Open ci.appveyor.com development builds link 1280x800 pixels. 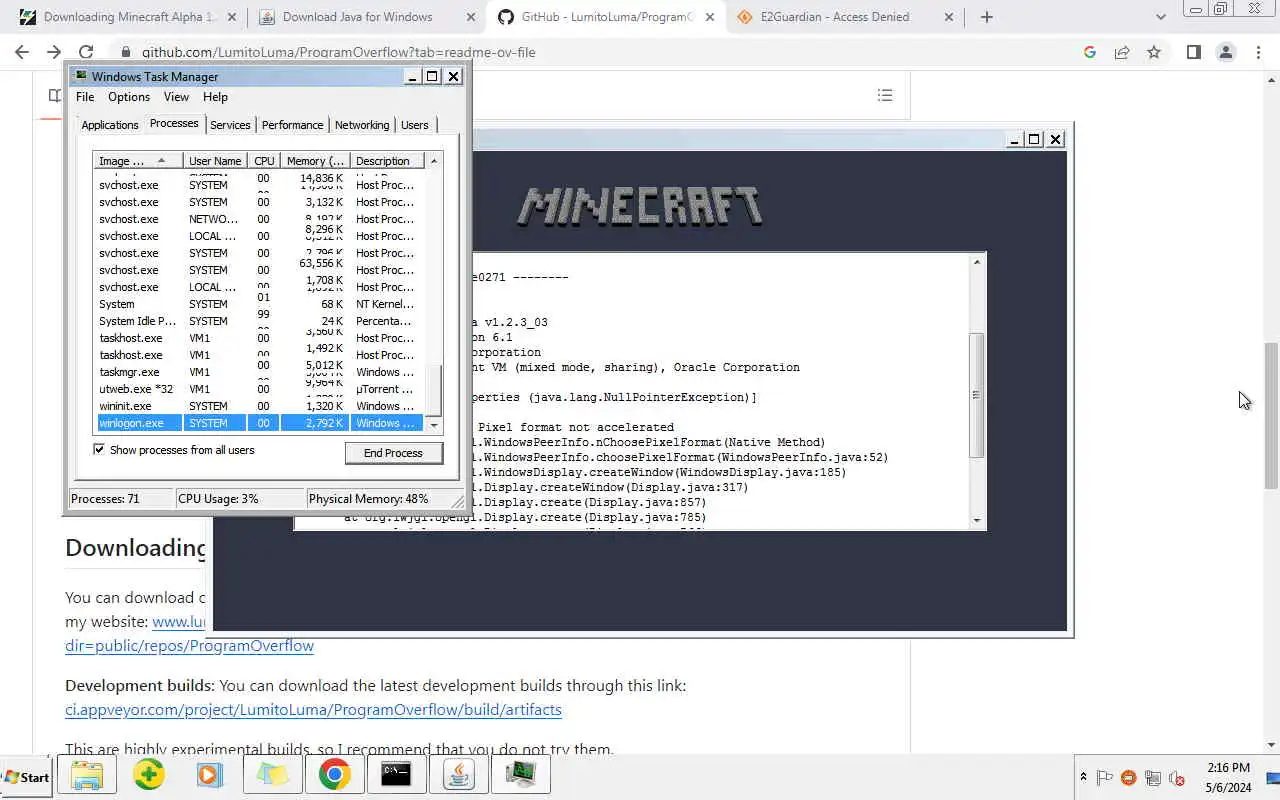(313, 710)
